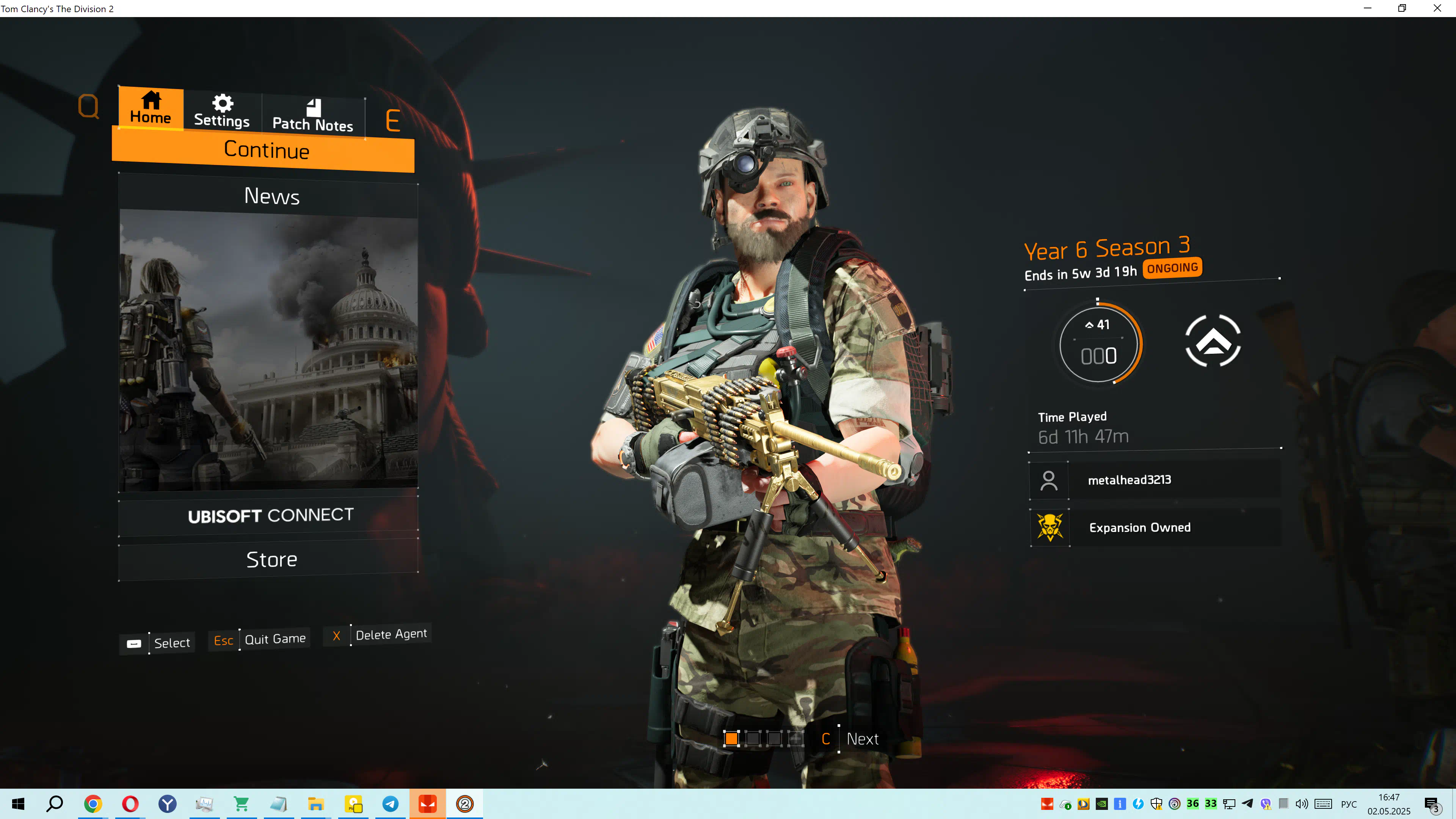
Task: Click the Continue button
Action: pos(264,151)
